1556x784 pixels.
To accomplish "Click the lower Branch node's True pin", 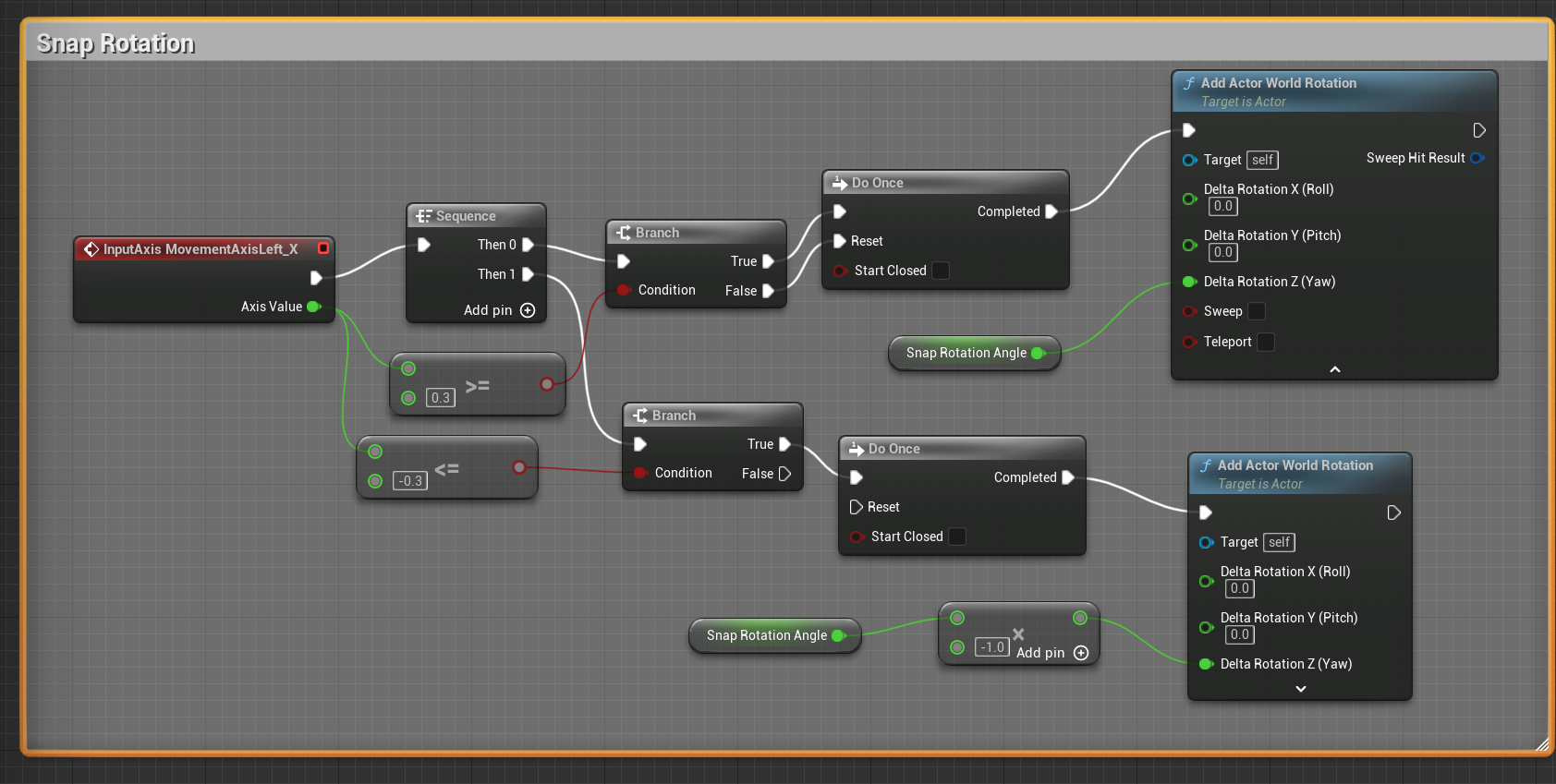I will (784, 444).
